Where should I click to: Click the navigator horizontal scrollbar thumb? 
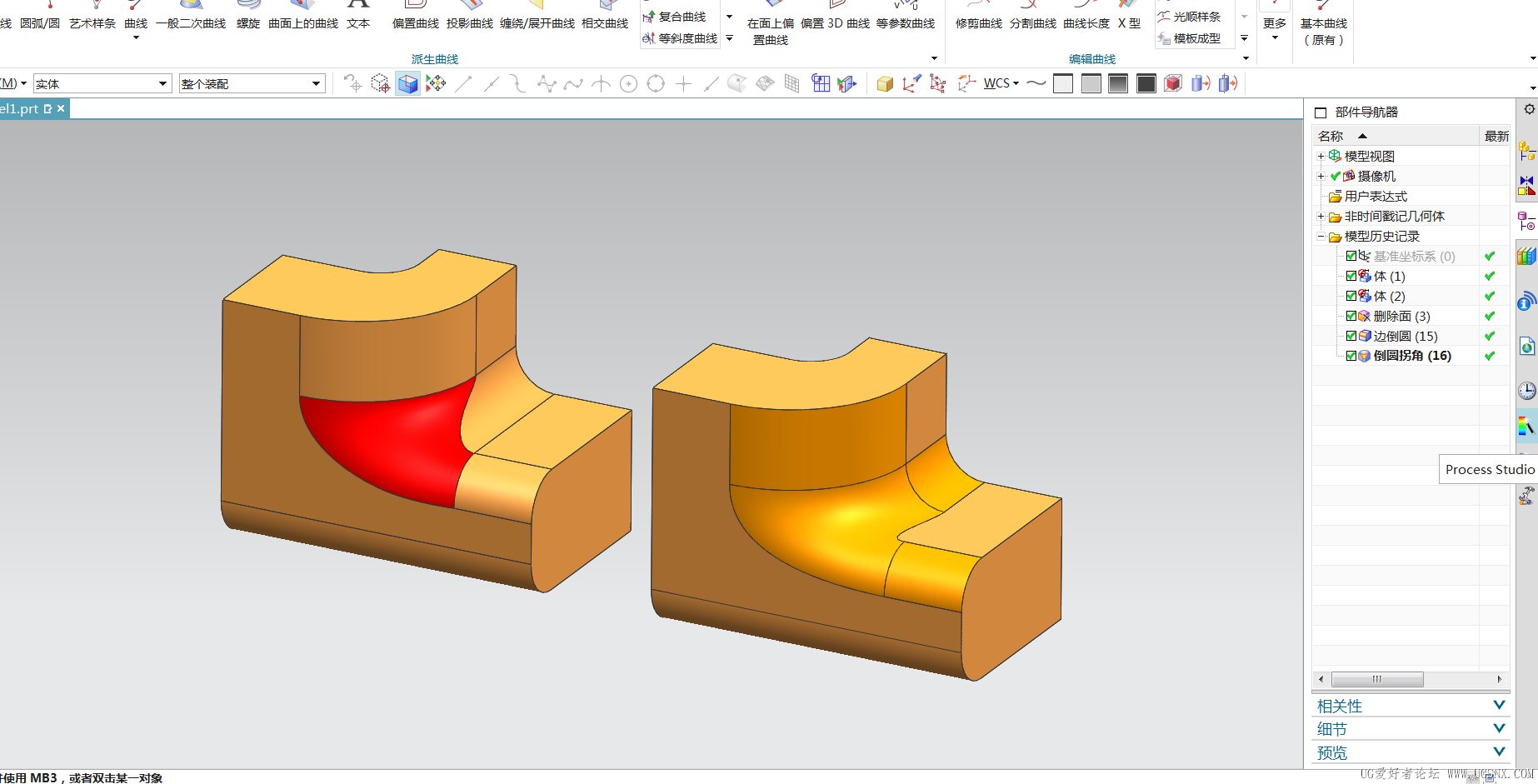click(1376, 679)
